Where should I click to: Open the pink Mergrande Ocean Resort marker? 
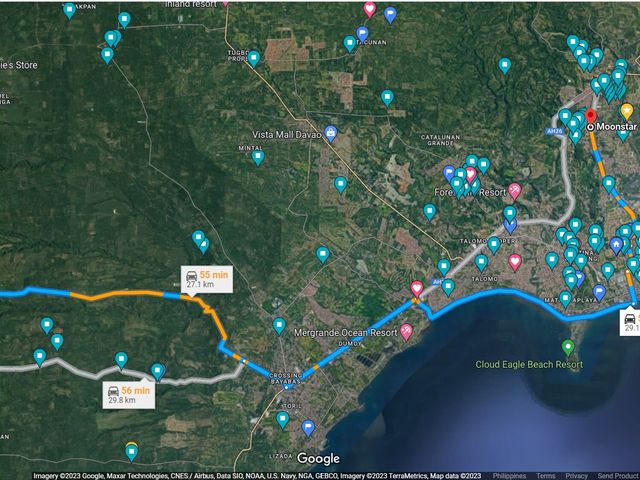(x=406, y=332)
